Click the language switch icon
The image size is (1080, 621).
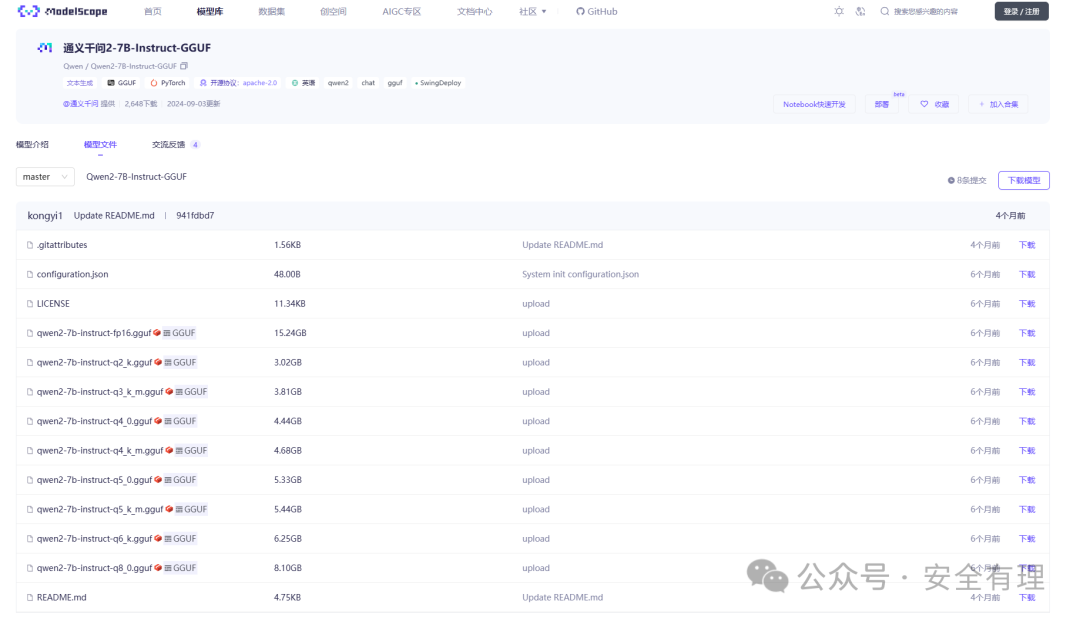pyautogui.click(x=860, y=11)
